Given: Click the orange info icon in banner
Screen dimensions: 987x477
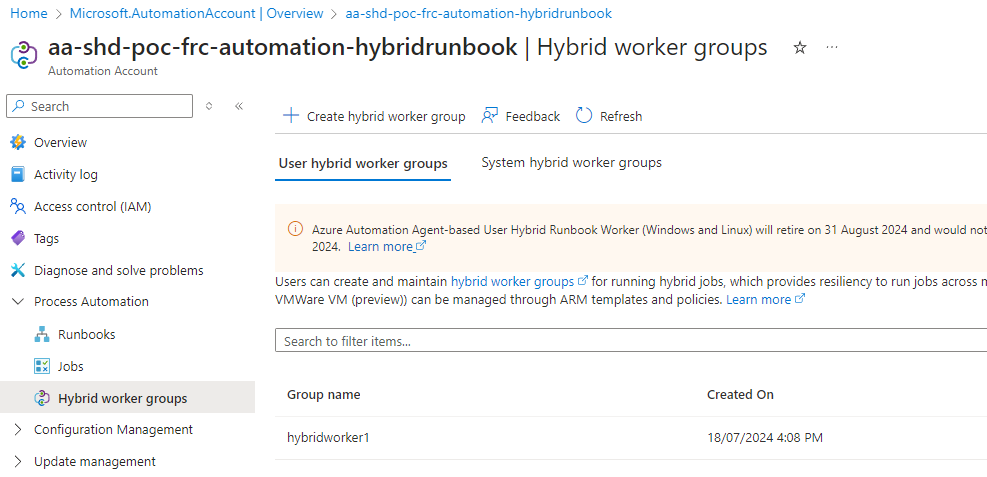Looking at the screenshot, I should [x=295, y=229].
